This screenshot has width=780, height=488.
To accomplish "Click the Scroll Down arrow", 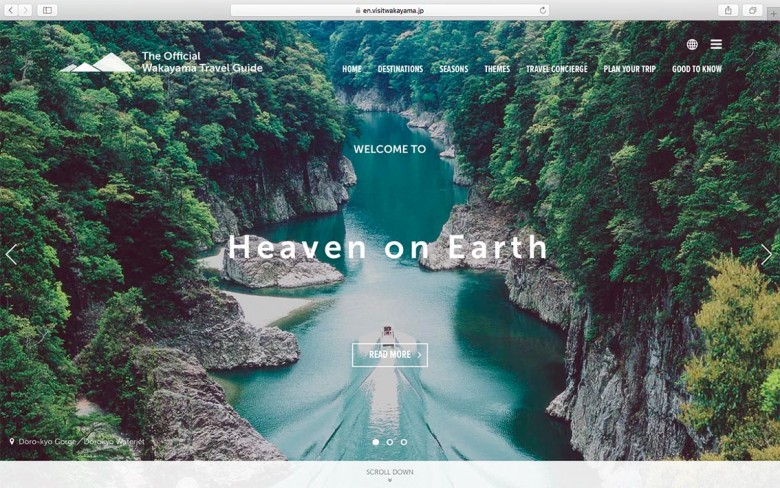I will coord(390,481).
